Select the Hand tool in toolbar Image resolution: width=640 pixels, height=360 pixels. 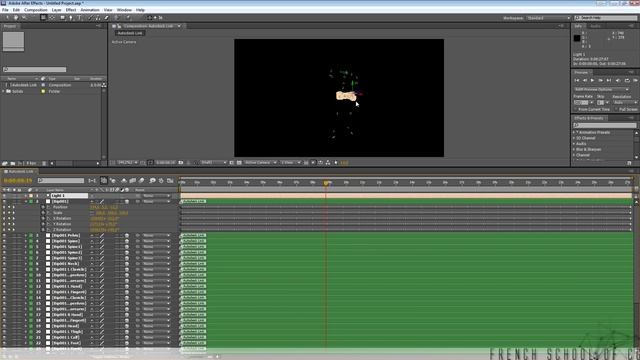coord(16,18)
